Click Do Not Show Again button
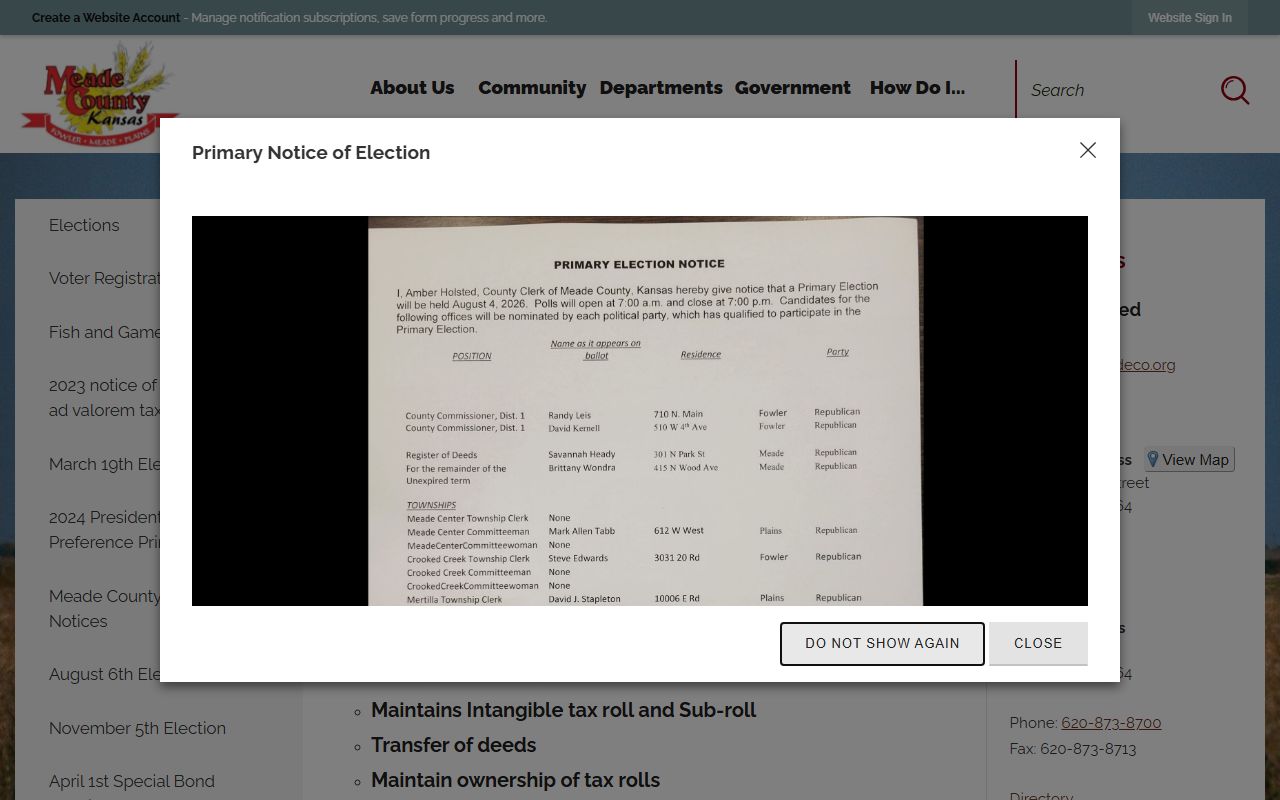Image resolution: width=1280 pixels, height=800 pixels. pos(882,643)
